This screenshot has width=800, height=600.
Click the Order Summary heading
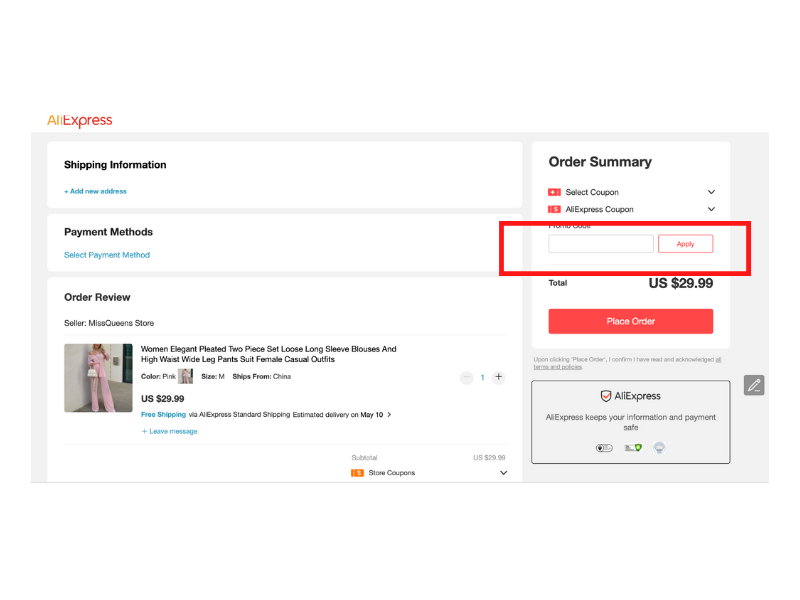coord(600,162)
